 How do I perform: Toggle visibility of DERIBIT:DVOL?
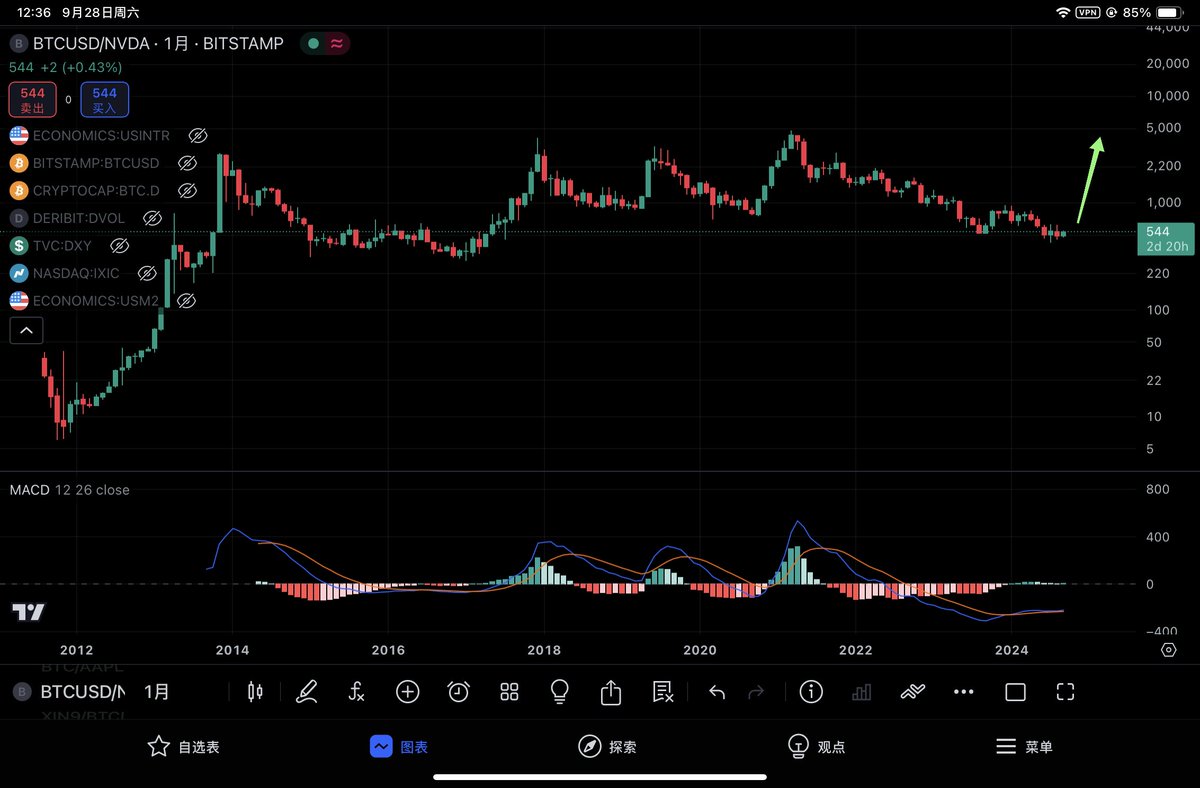point(152,217)
